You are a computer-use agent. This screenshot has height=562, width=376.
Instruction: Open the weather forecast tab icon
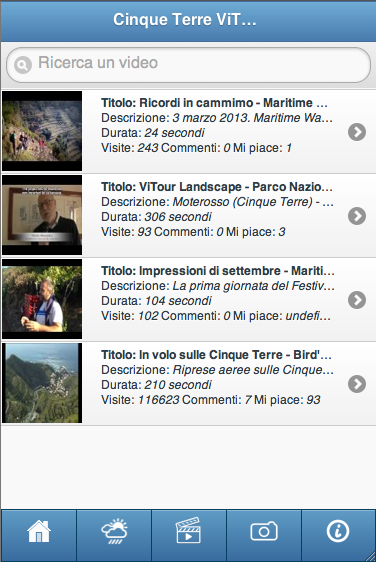[114, 531]
